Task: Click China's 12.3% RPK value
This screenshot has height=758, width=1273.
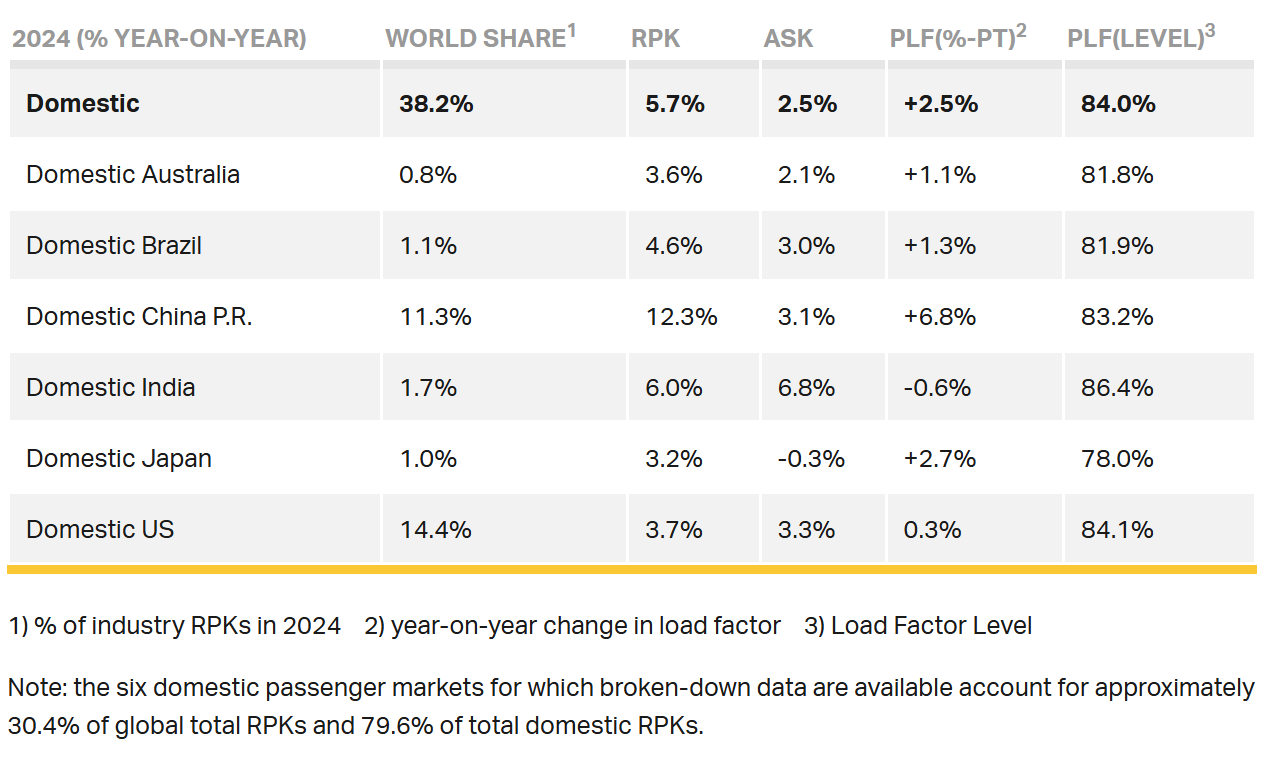Action: click(681, 316)
